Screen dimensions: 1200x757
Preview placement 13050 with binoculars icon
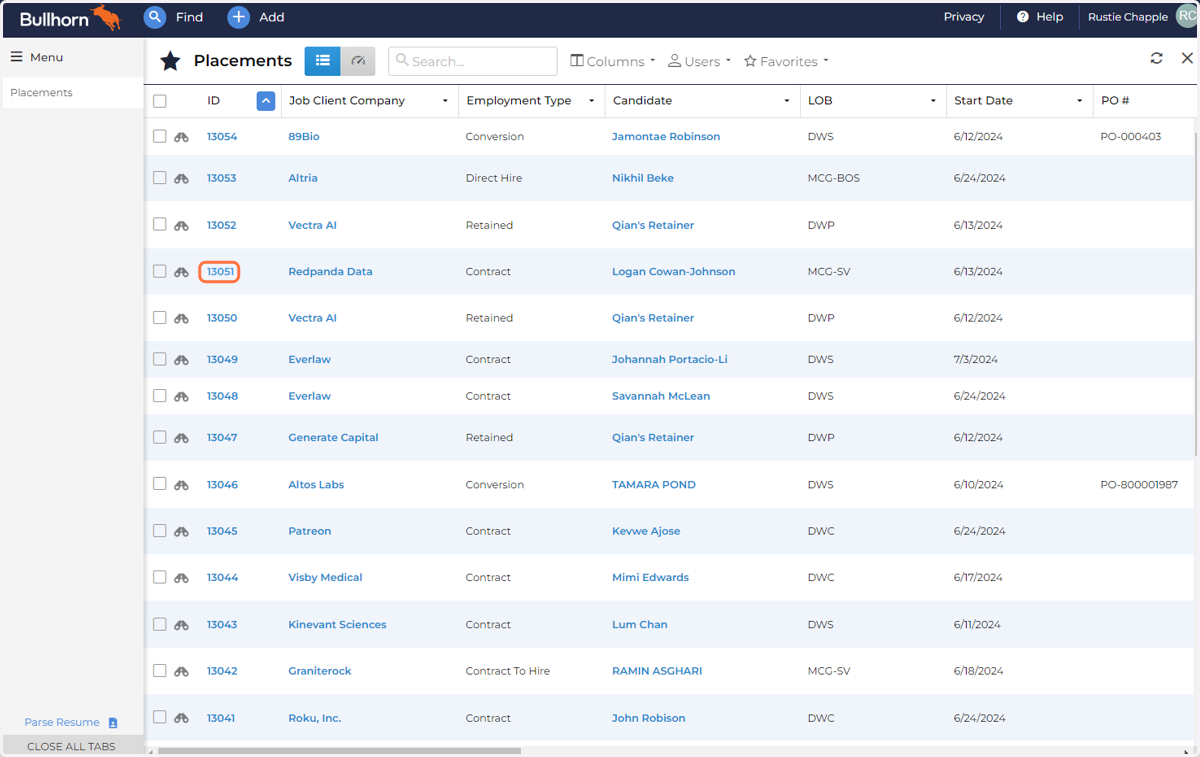coord(181,318)
